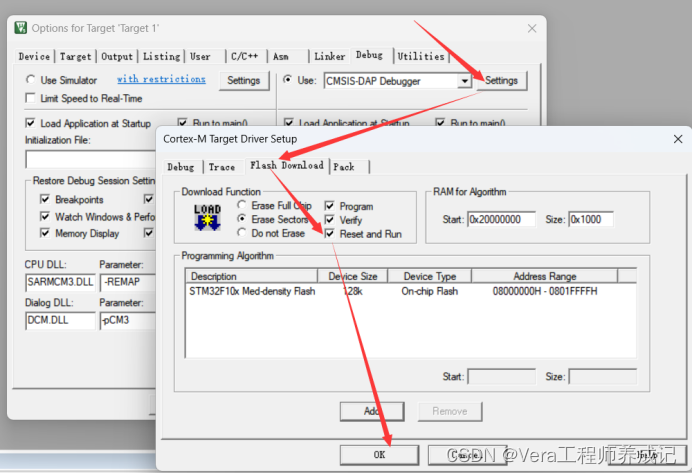Select Erase Full Chip option
Viewport: 692px width, 474px height.
[241, 205]
